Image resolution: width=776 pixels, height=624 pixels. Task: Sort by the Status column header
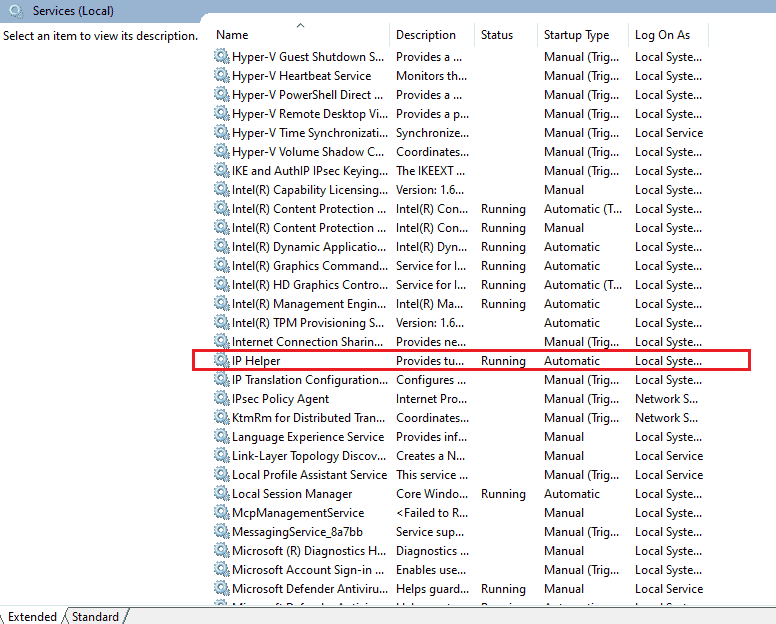click(505, 35)
